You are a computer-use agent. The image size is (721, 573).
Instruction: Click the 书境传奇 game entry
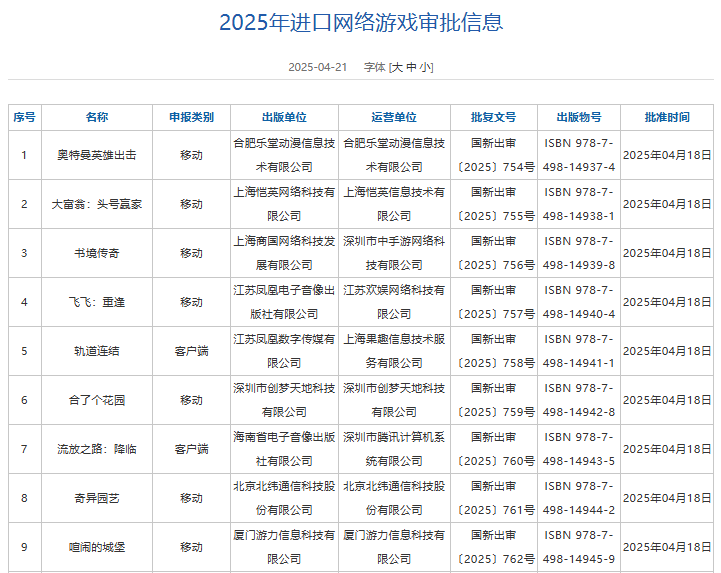click(x=97, y=253)
